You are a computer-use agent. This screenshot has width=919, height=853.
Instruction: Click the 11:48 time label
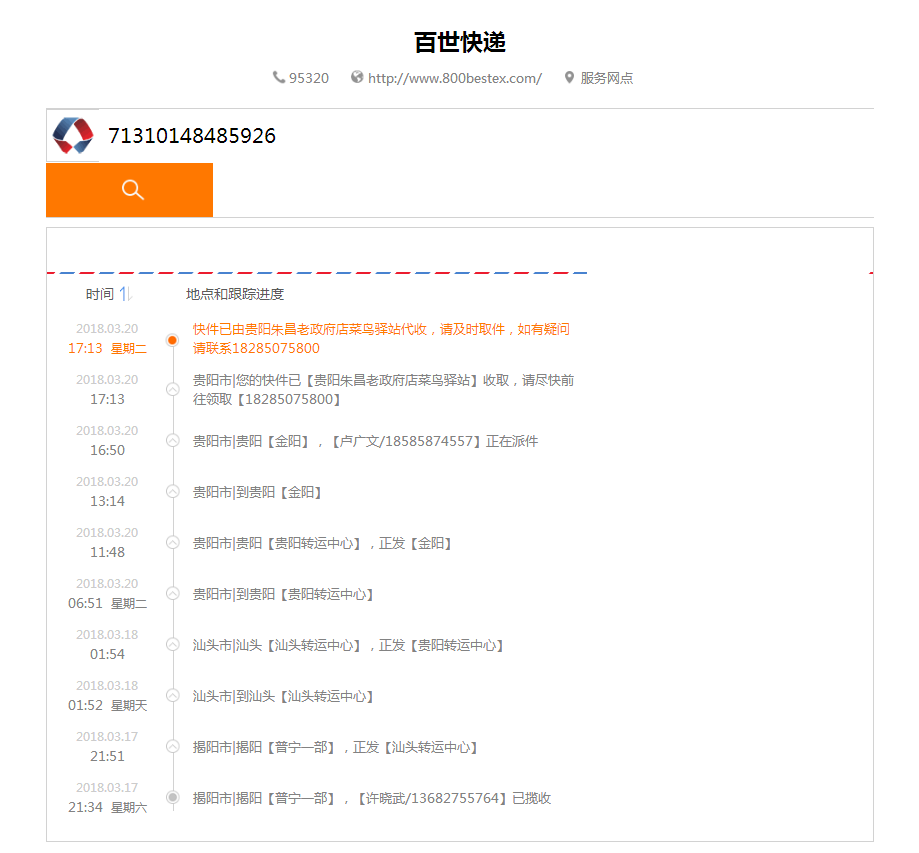107,552
